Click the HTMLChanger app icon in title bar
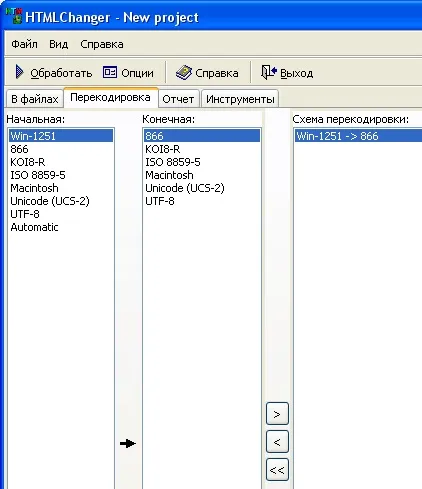Viewport: 422px width, 489px height. pos(14,16)
